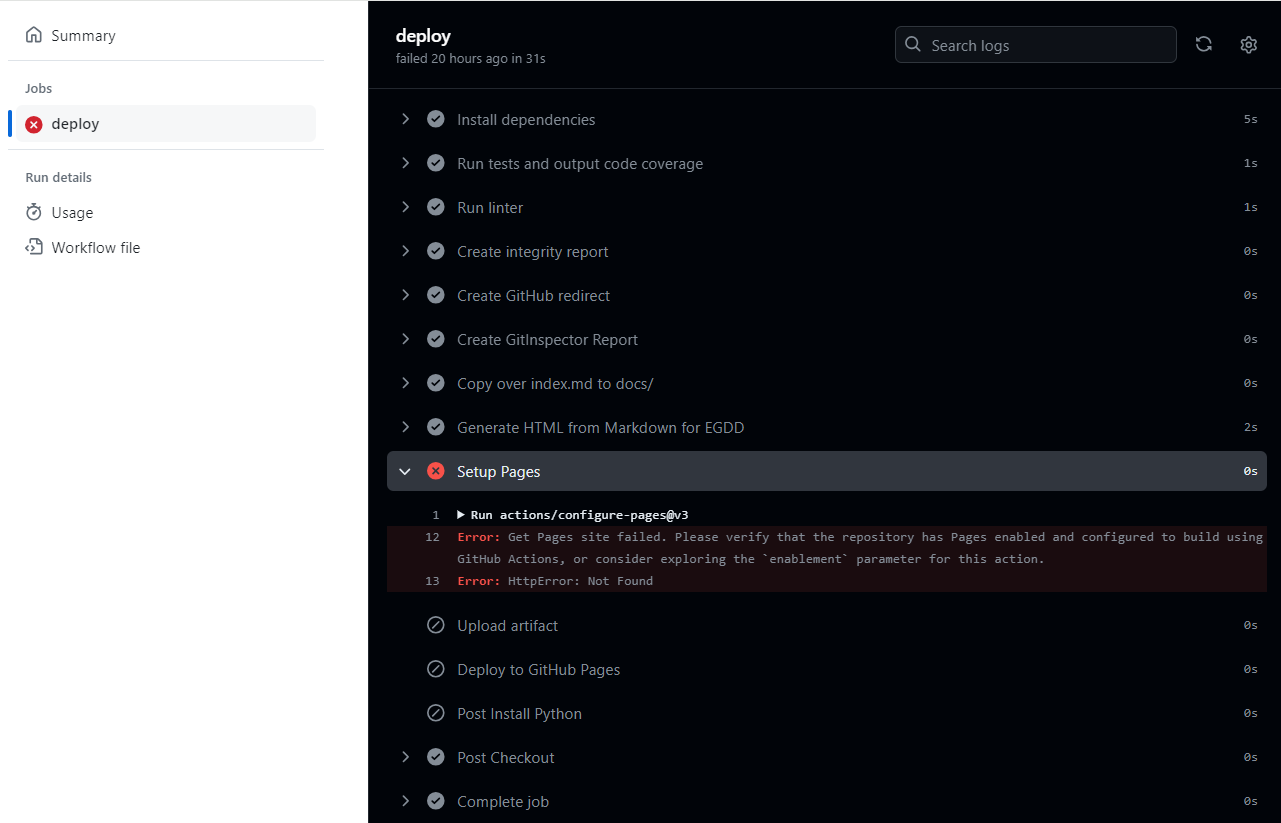This screenshot has height=823, width=1281.
Task: Click the 'HttpError: Not Found' error line
Action: coord(555,581)
